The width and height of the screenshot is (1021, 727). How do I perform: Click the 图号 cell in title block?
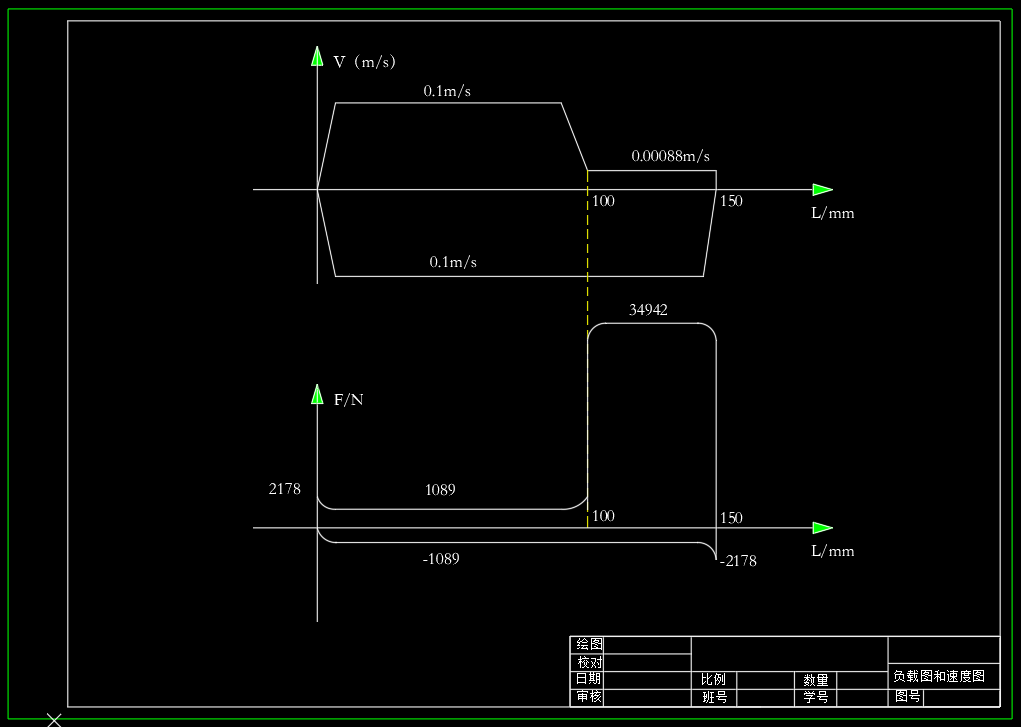pyautogui.click(x=908, y=696)
